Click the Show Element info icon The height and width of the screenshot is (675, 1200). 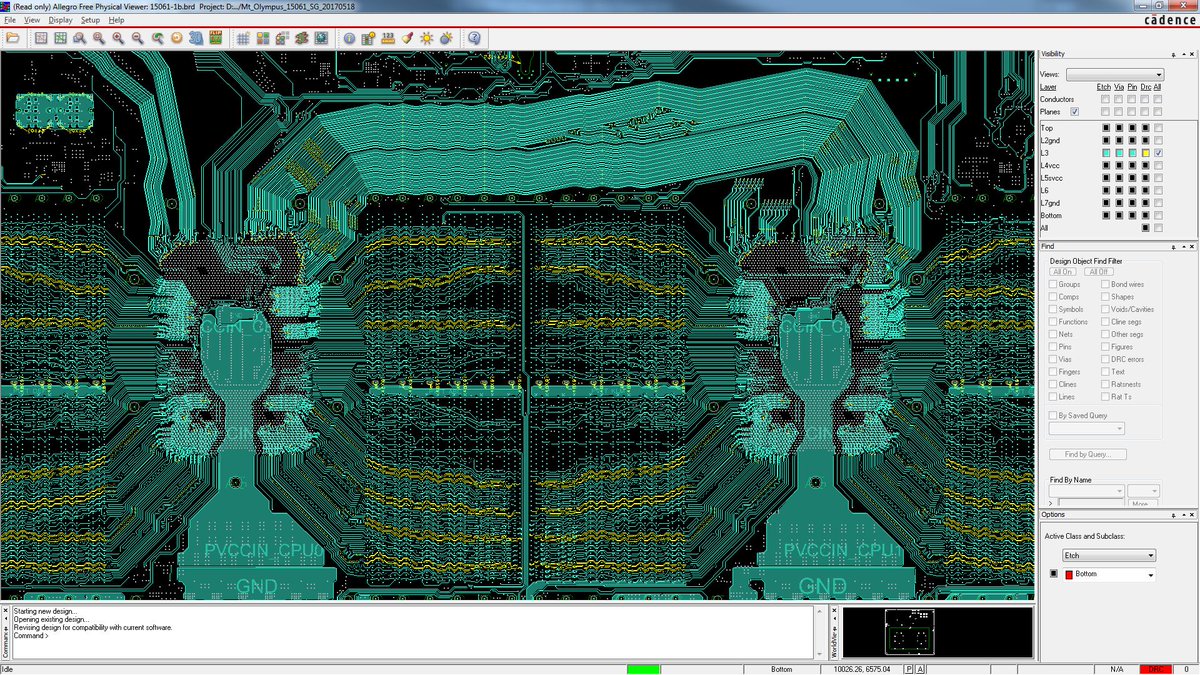349,38
